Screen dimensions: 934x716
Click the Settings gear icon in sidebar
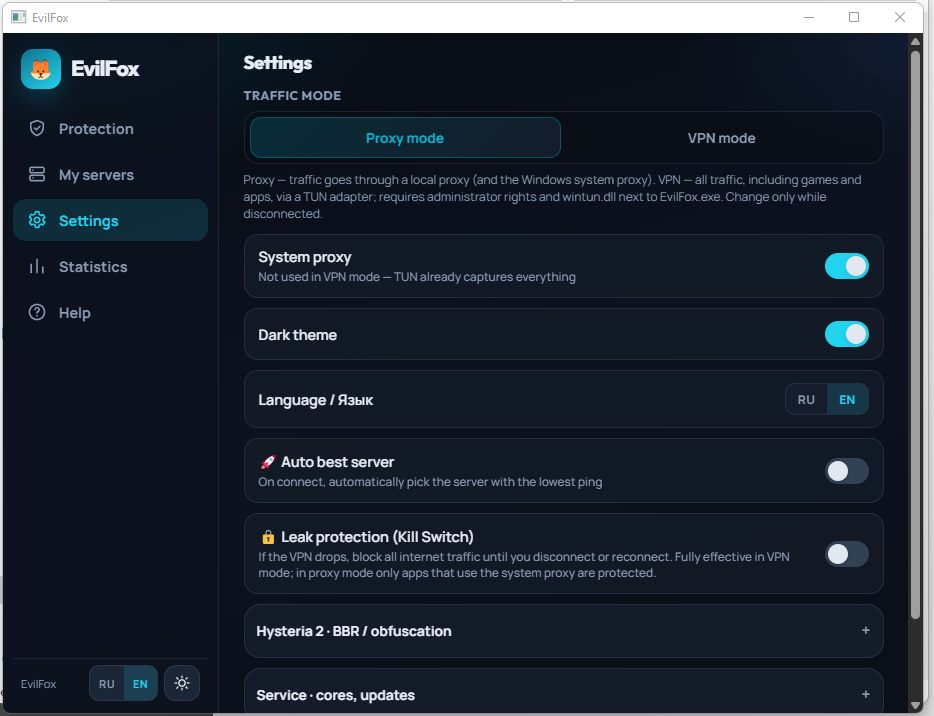click(x=37, y=220)
